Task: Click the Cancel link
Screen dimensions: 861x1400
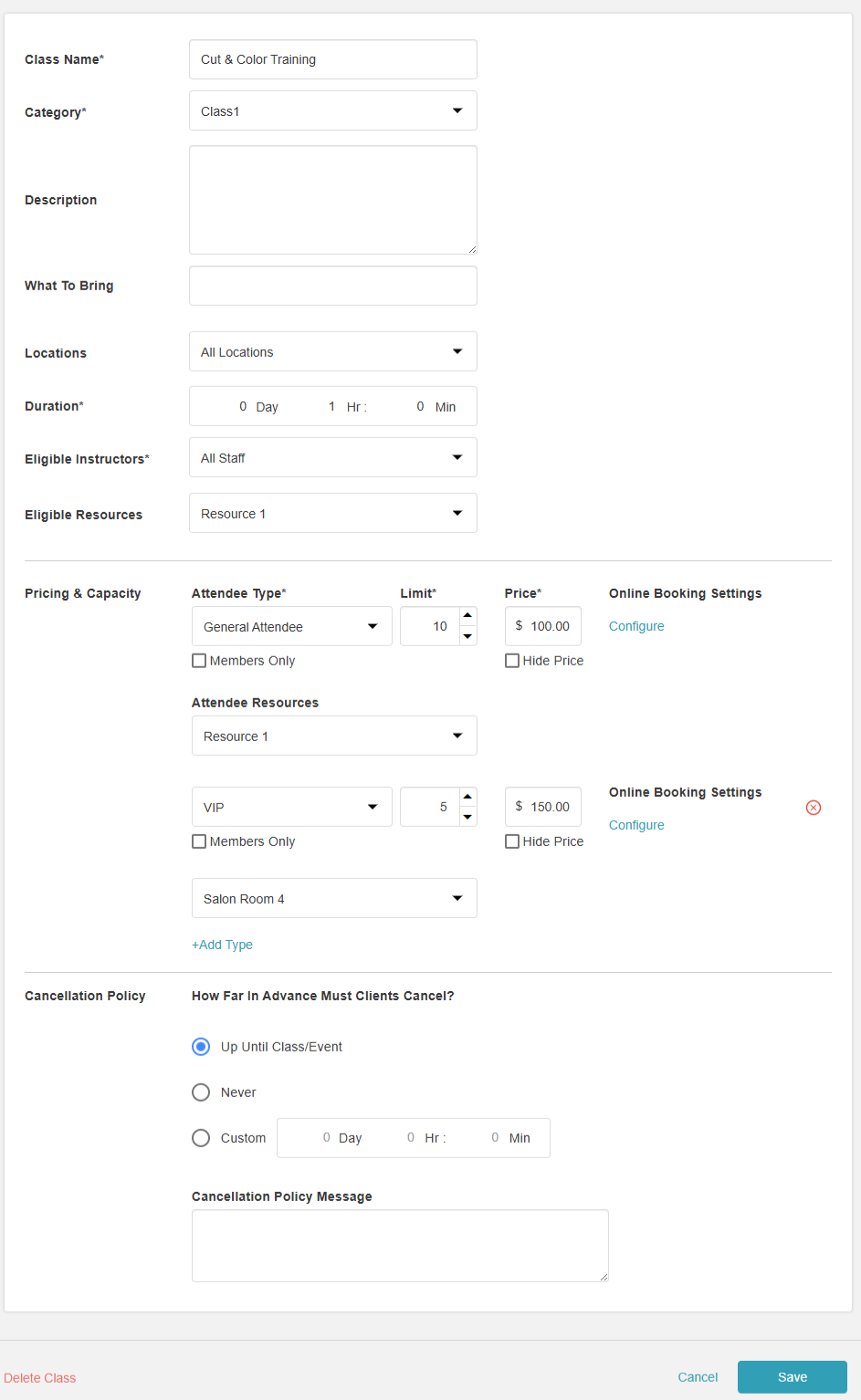Action: pyautogui.click(x=698, y=1377)
